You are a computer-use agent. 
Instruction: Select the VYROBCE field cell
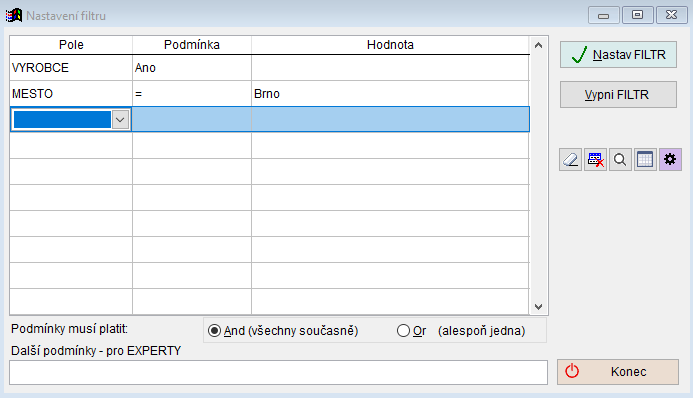point(71,68)
